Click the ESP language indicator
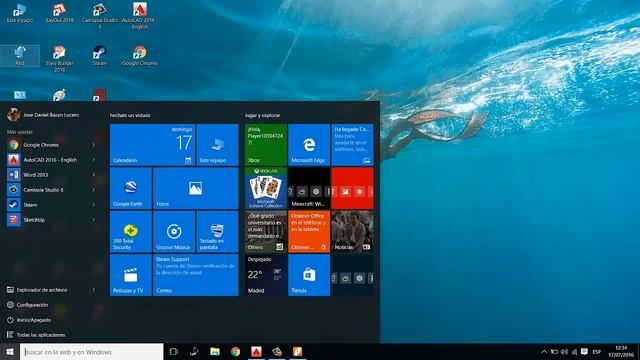640x360 pixels. (x=597, y=352)
